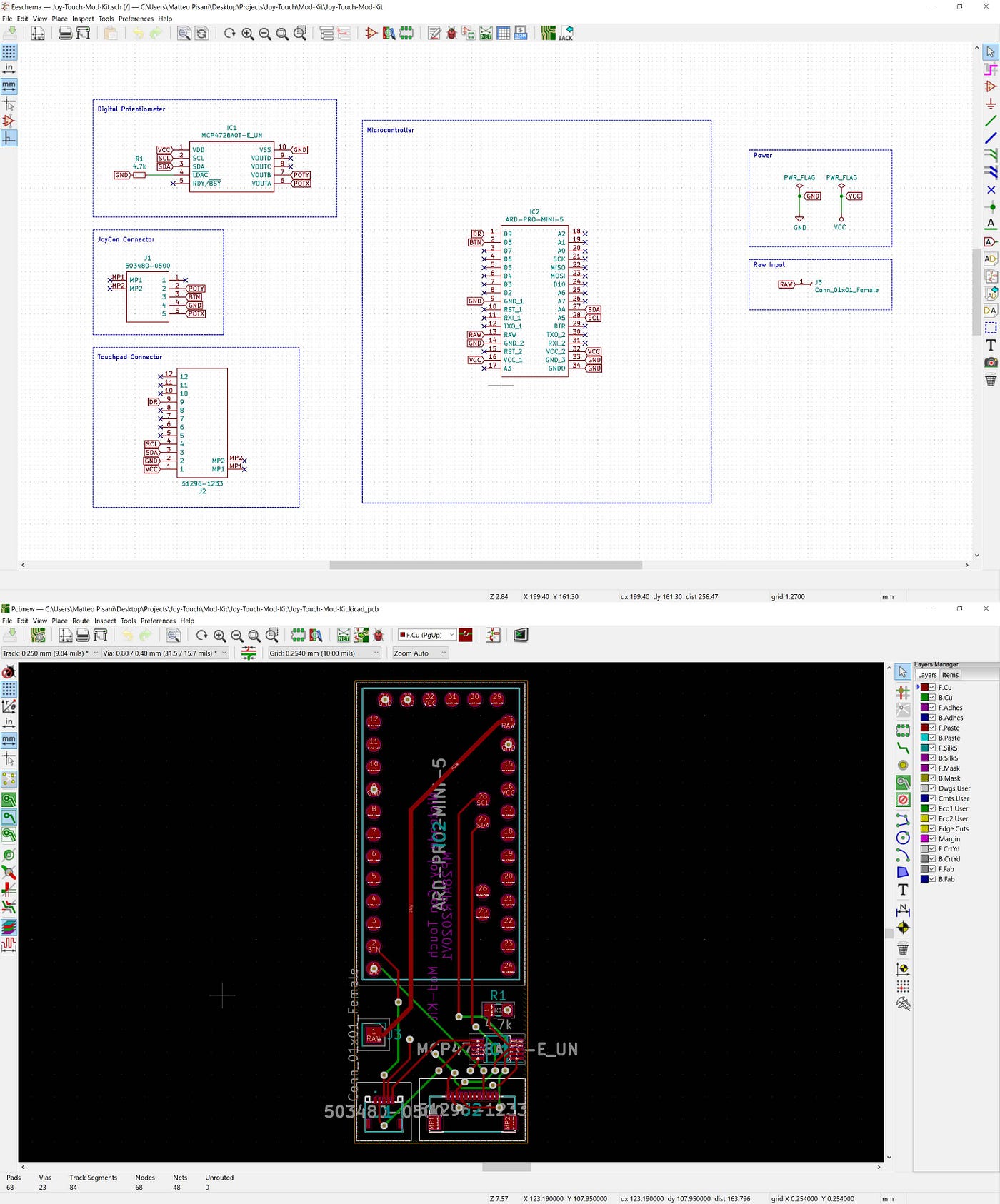
Task: Toggle visibility of the B.Cu layer
Action: [932, 697]
